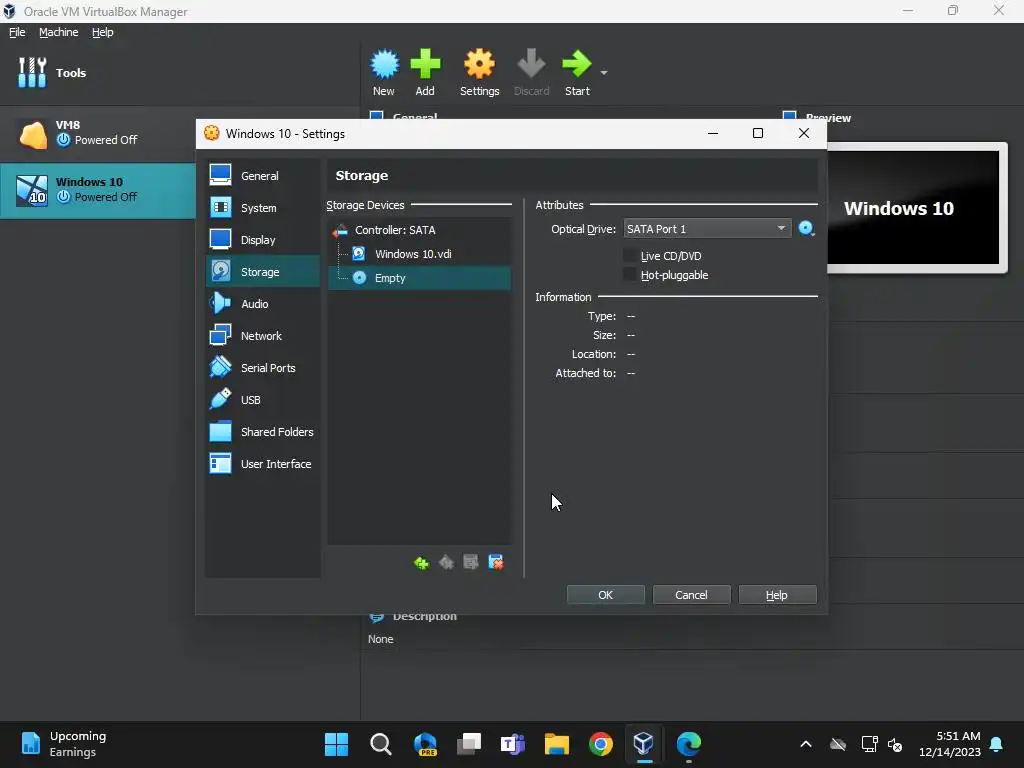The width and height of the screenshot is (1024, 768).
Task: Click the Add Controller icon below storage tree
Action: click(x=421, y=562)
